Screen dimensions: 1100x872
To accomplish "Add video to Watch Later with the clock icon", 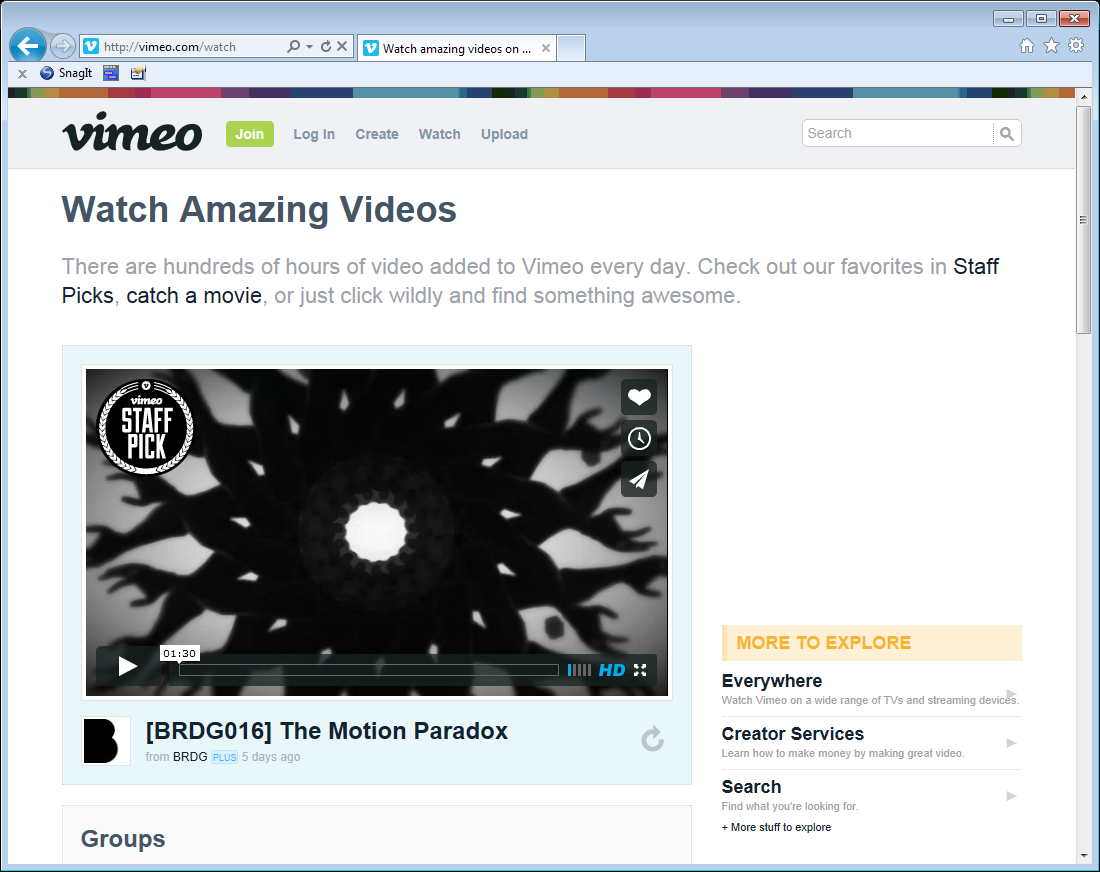I will coord(639,438).
